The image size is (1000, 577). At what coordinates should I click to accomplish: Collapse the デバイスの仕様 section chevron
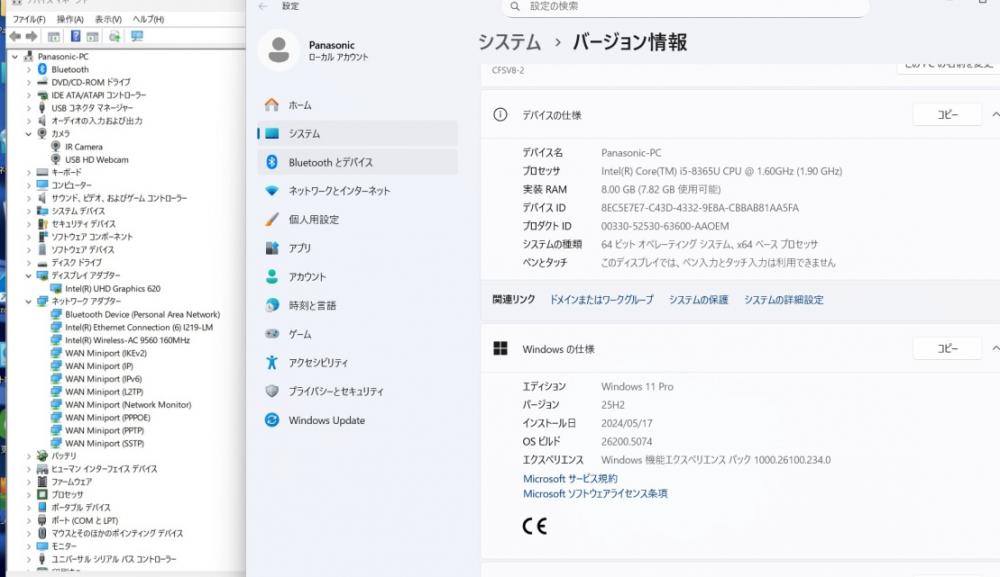coord(995,115)
